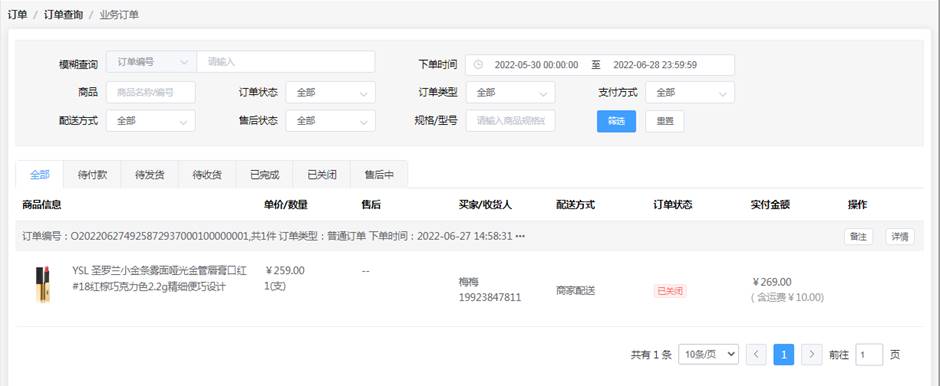Screen dimensions: 940x386
Task: Focus the 请输入 fuzzy search input
Action: click(286, 62)
